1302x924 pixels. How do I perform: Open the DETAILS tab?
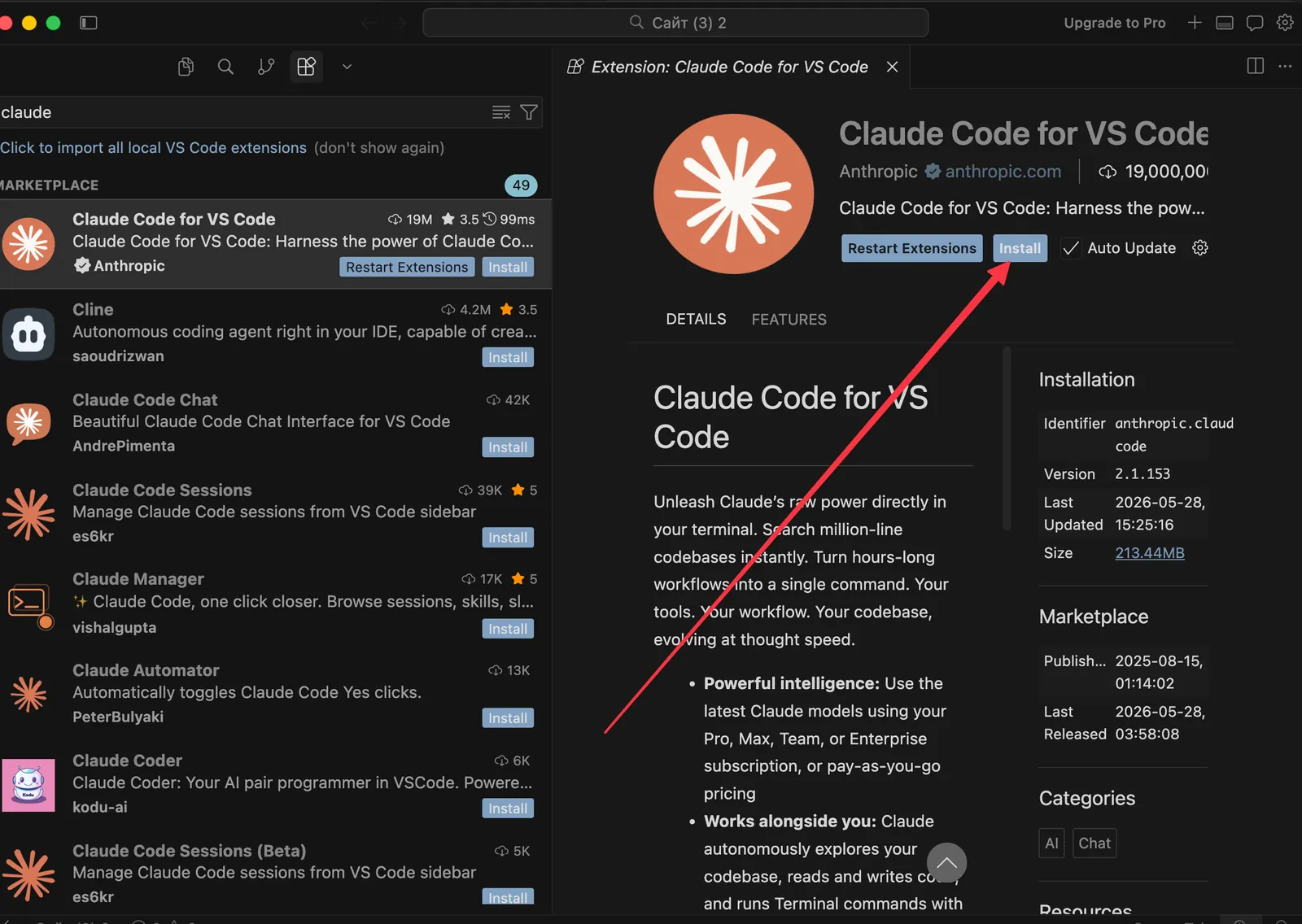tap(696, 319)
